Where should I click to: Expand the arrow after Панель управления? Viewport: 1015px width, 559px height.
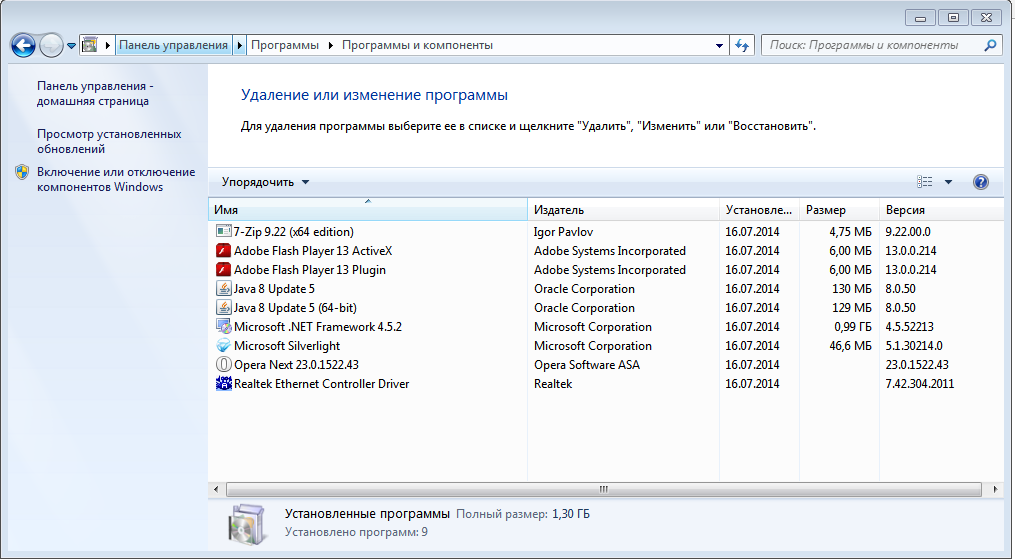[x=240, y=45]
